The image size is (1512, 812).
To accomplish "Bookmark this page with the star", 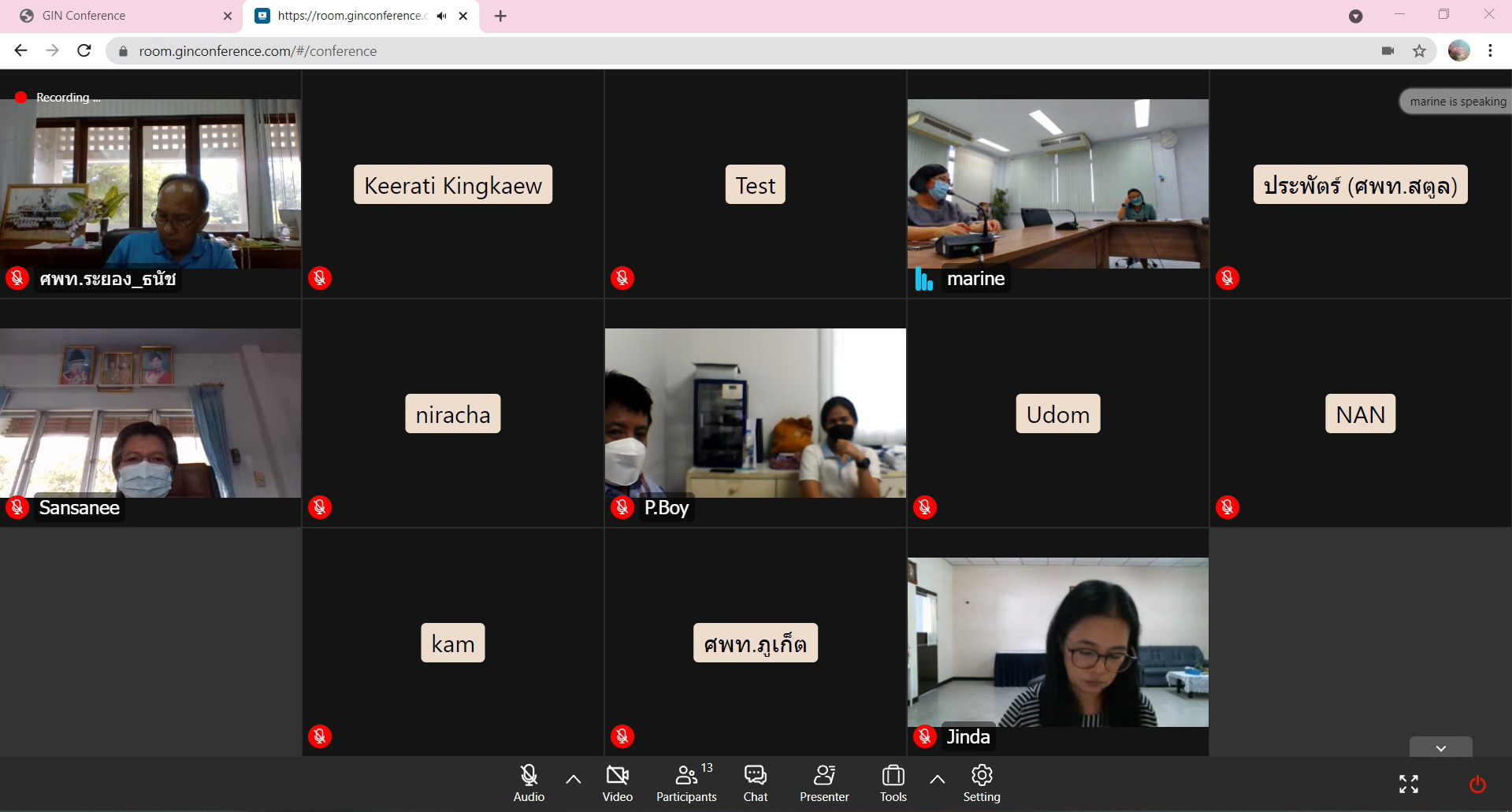I will tap(1419, 51).
